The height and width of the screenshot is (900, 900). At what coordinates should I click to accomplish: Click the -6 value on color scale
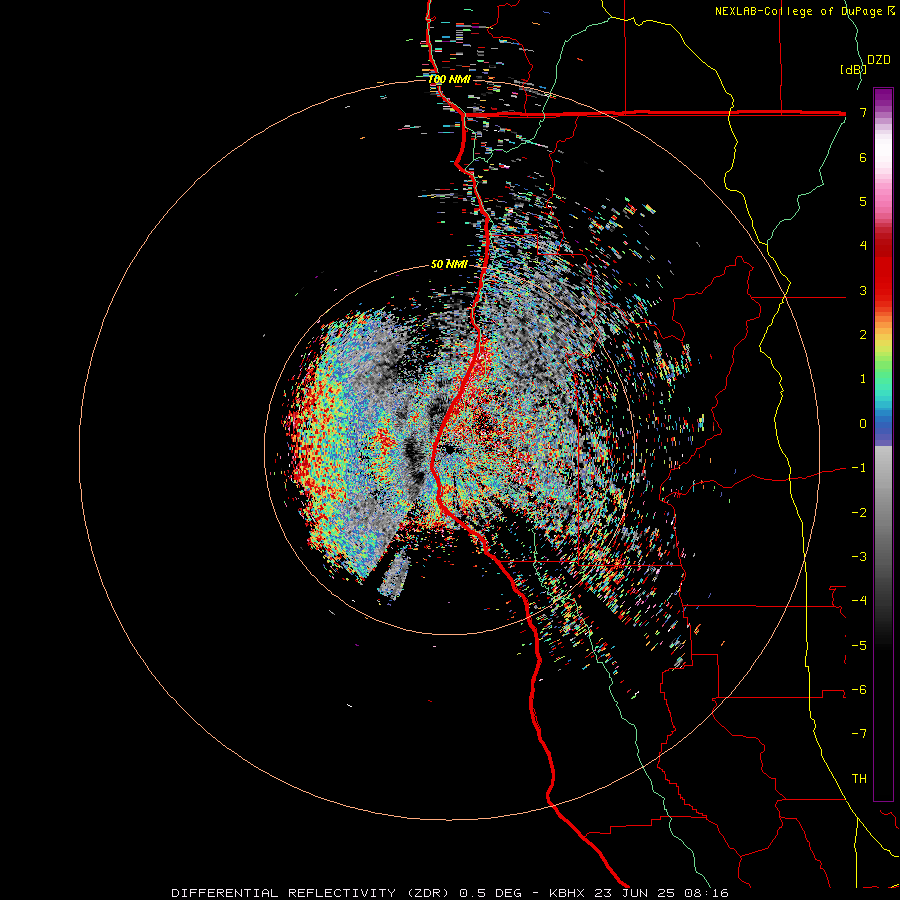859,690
